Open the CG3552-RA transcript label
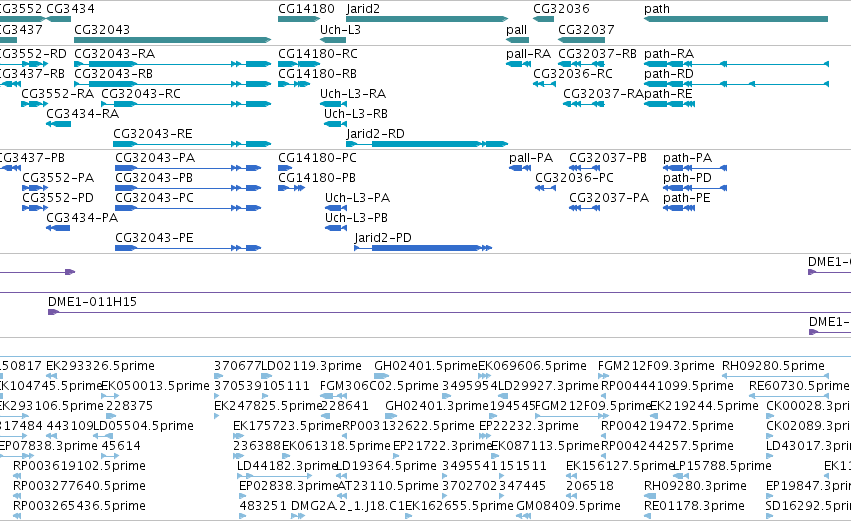Viewport: 851px width, 521px height. pyautogui.click(x=58, y=94)
